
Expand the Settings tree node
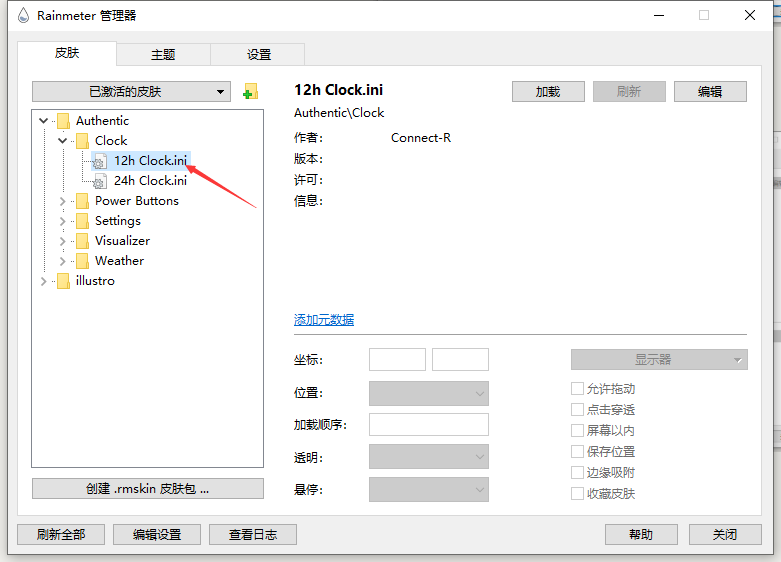click(x=62, y=221)
